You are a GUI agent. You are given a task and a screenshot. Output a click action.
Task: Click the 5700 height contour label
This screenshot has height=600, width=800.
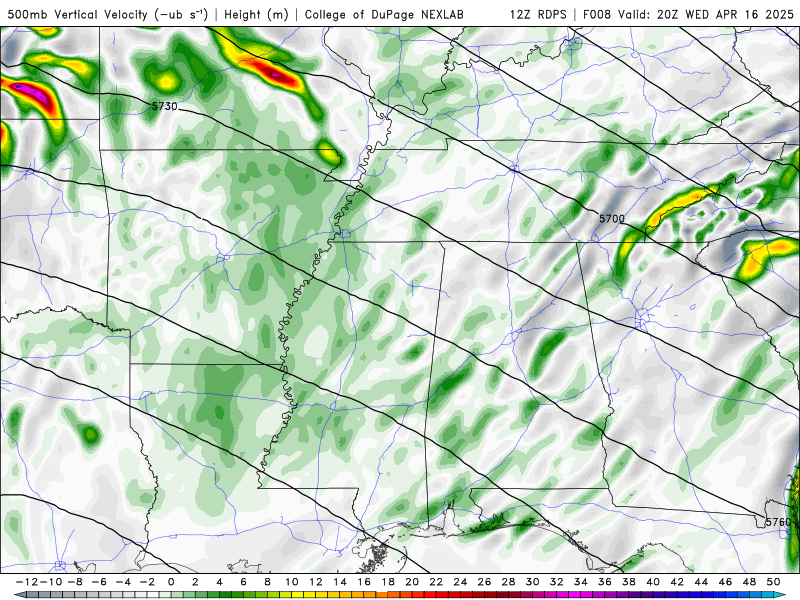click(x=611, y=218)
